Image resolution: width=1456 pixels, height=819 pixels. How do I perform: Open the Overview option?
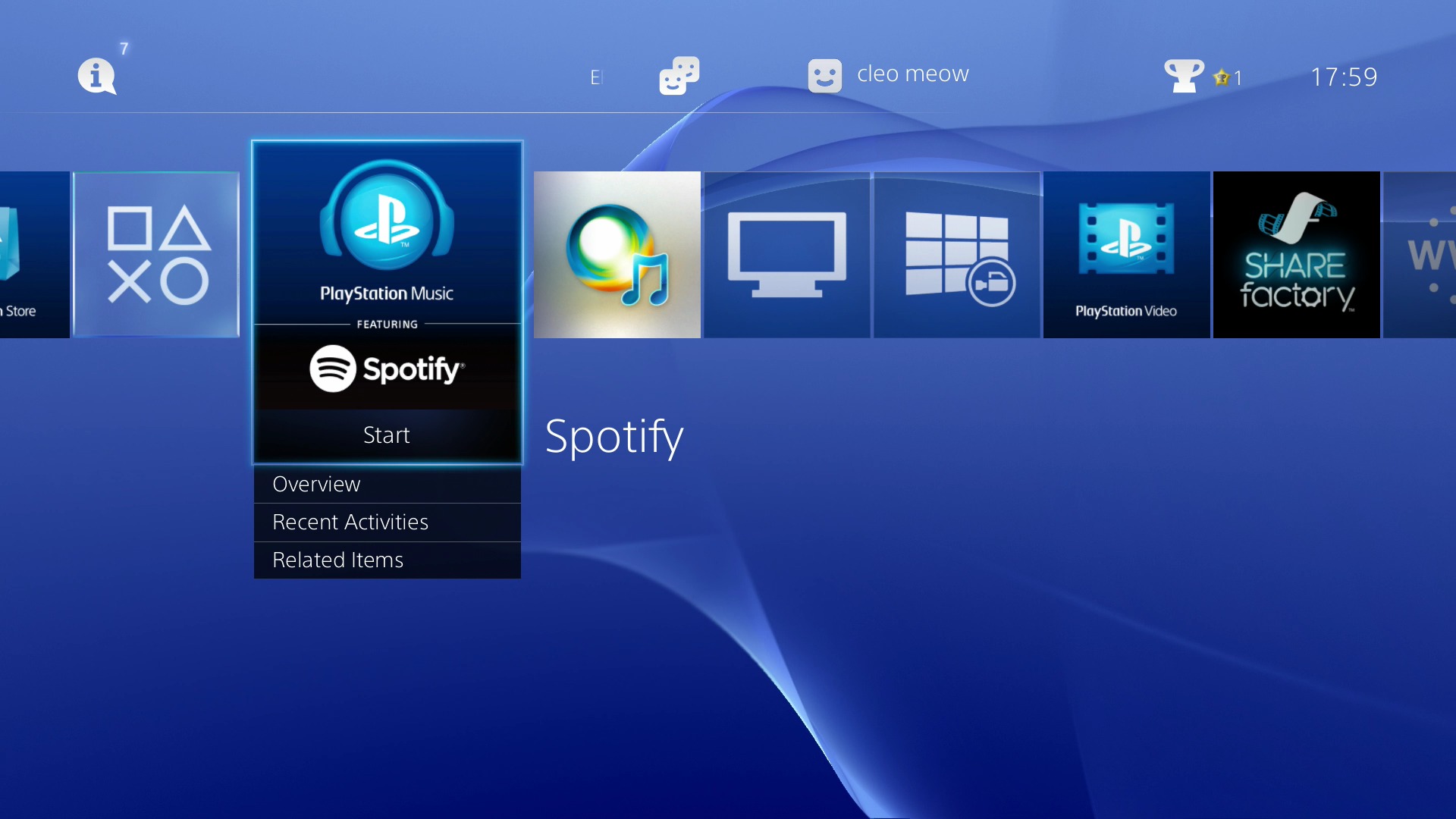(x=387, y=484)
